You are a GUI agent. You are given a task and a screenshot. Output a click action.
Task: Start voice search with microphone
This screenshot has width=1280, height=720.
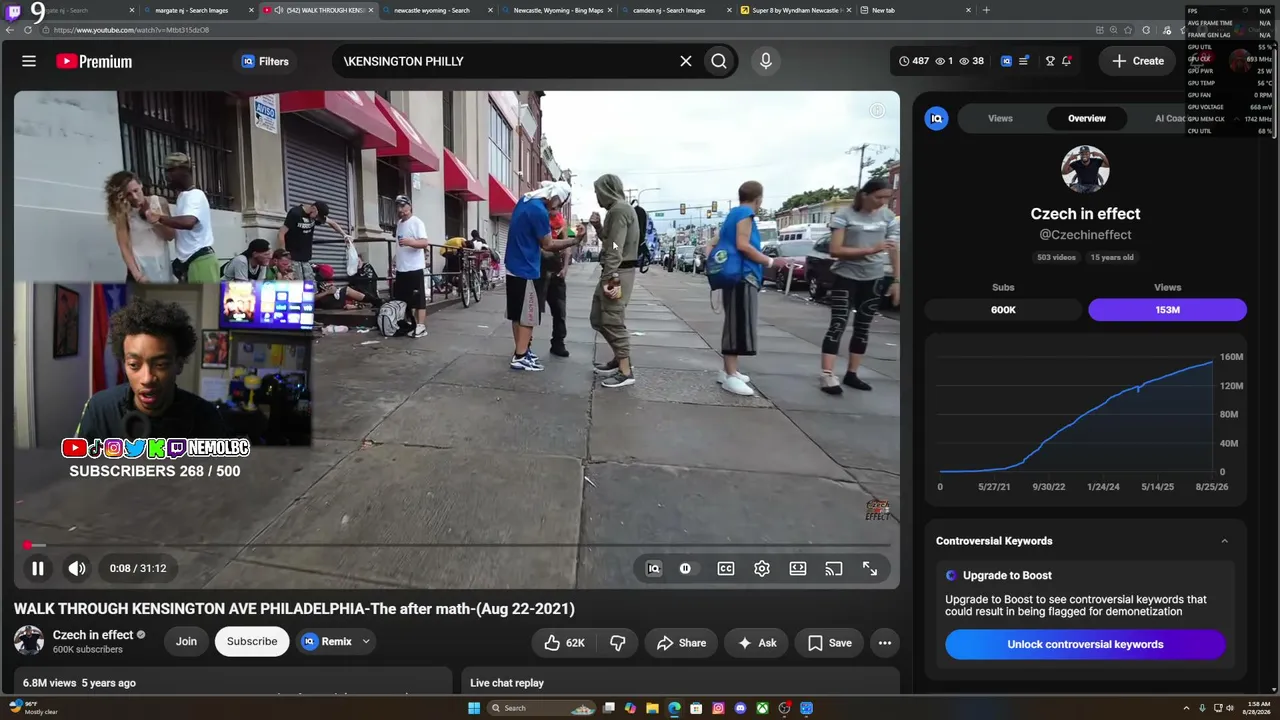[x=766, y=61]
